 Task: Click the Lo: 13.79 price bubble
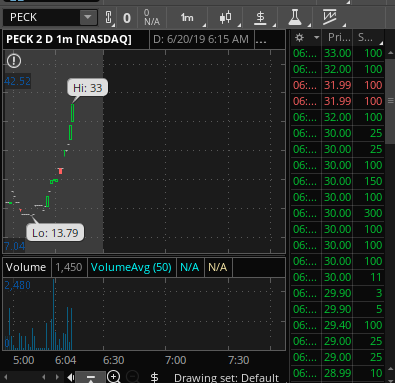click(x=55, y=232)
